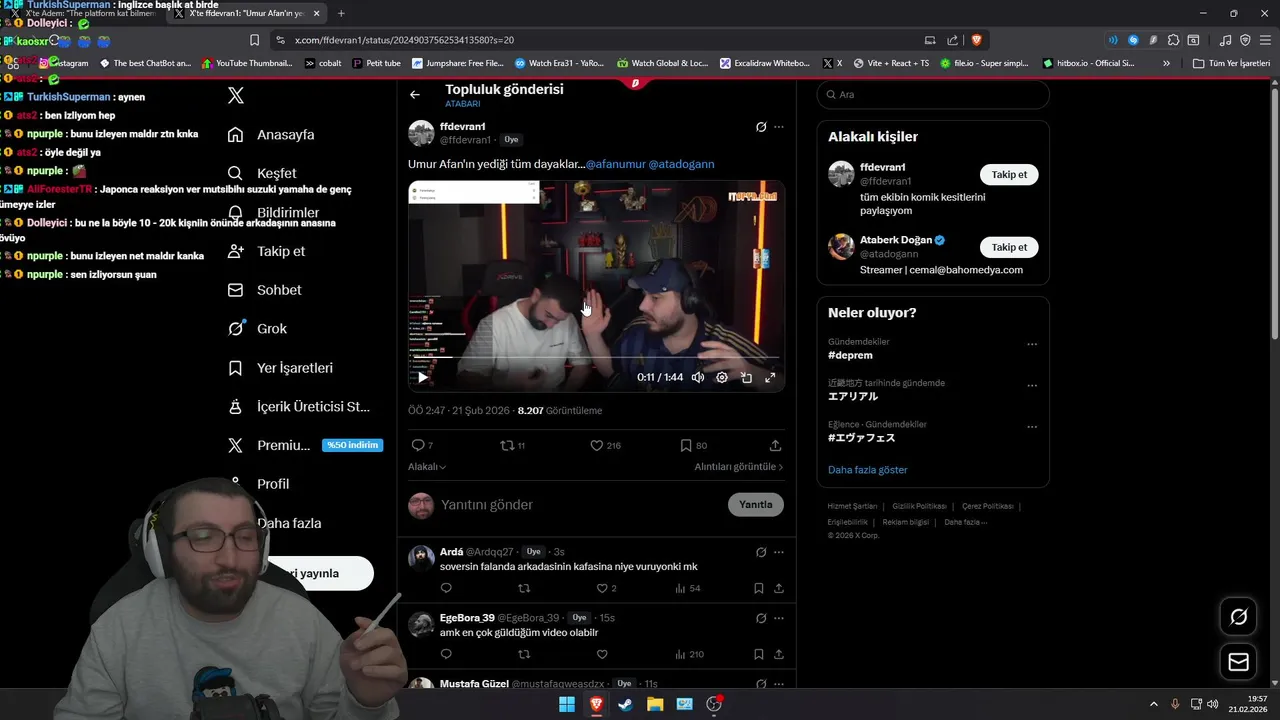Like the post with 216 likes
1280x720 pixels.
[x=605, y=445]
